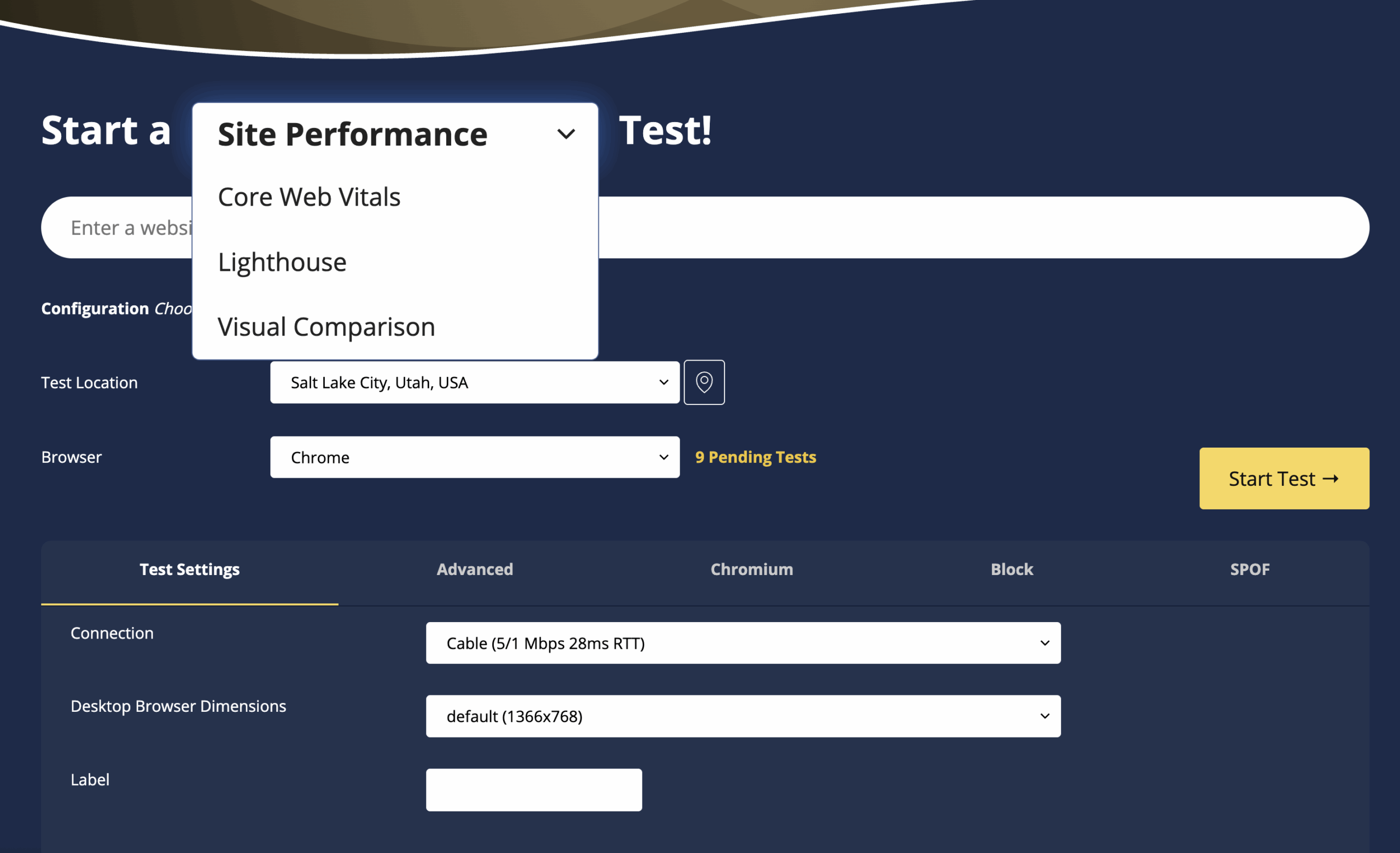Choose Visual Comparison test type
The height and width of the screenshot is (853, 1400).
(325, 327)
